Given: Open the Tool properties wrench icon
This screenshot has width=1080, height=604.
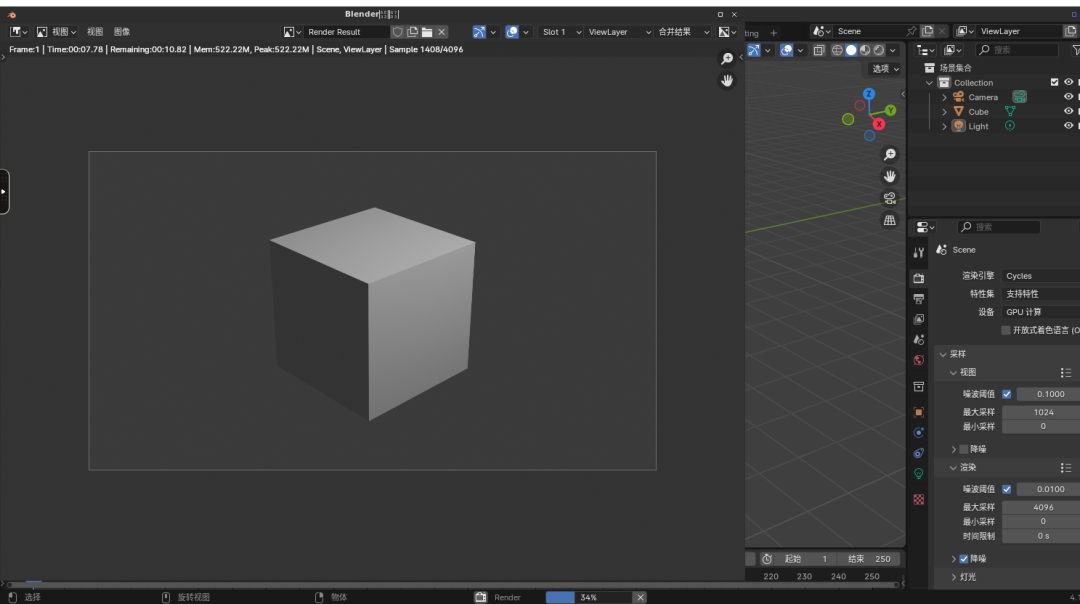Looking at the screenshot, I should (x=919, y=253).
